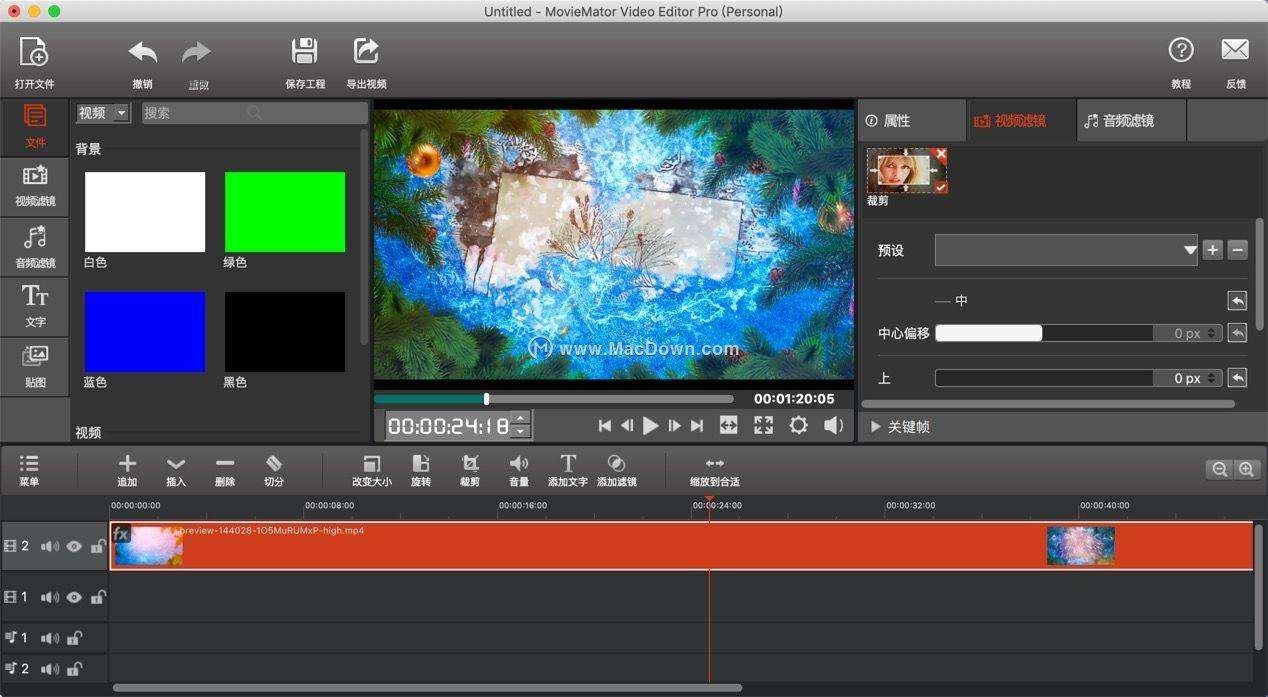This screenshot has width=1268, height=697.
Task: Lock video track 1
Action: click(x=98, y=597)
